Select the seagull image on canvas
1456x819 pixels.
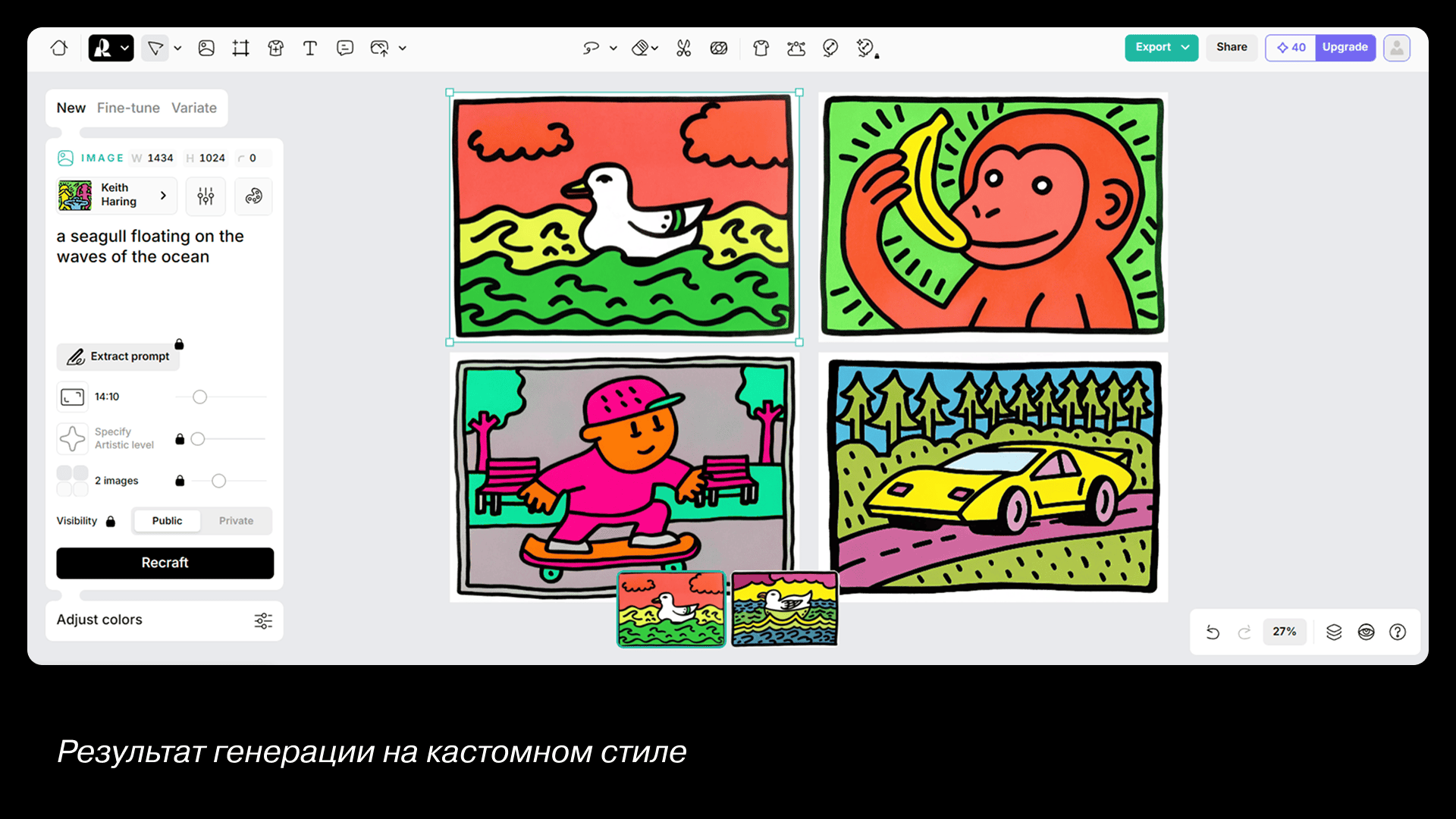coord(623,217)
